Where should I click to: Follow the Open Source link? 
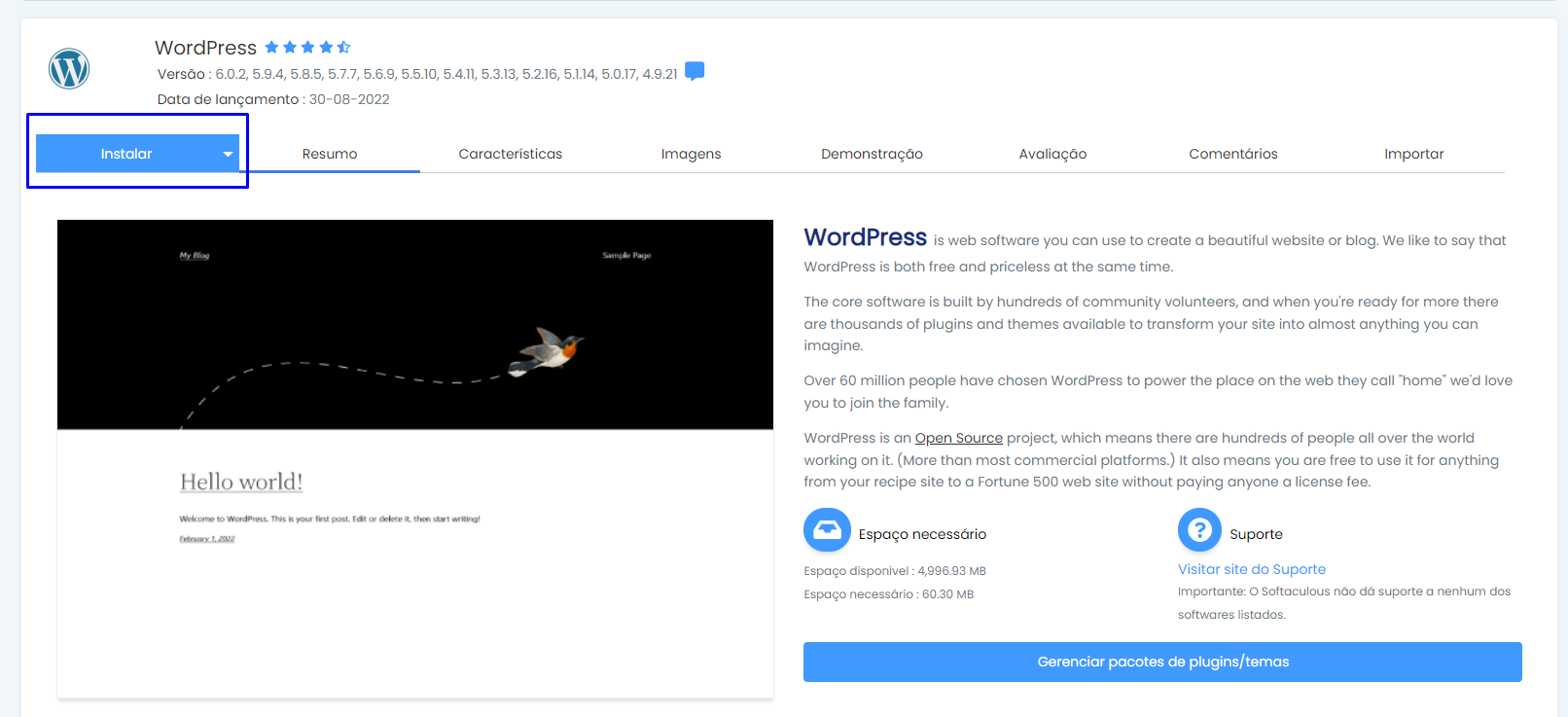[958, 438]
